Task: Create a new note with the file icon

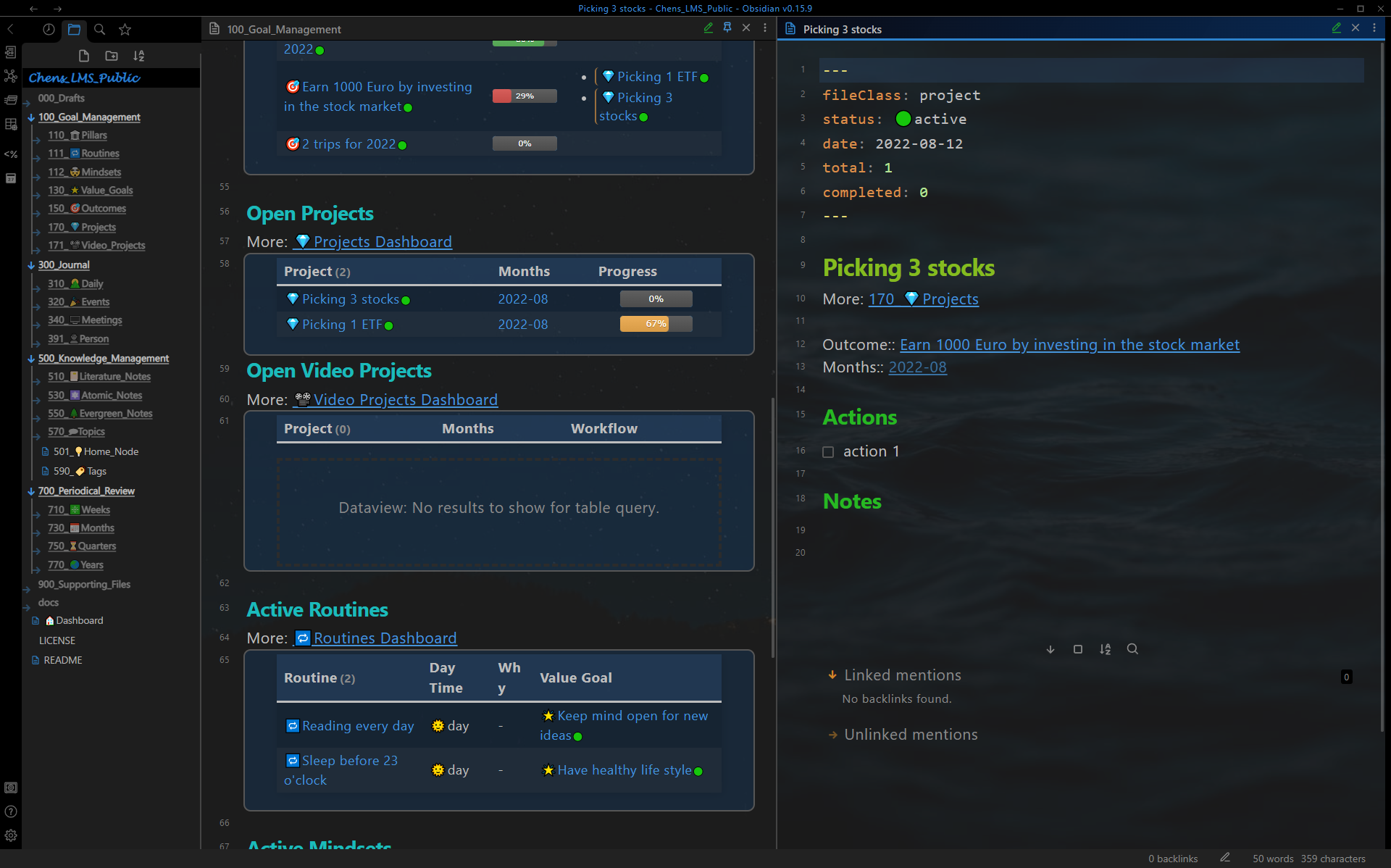Action: (84, 56)
